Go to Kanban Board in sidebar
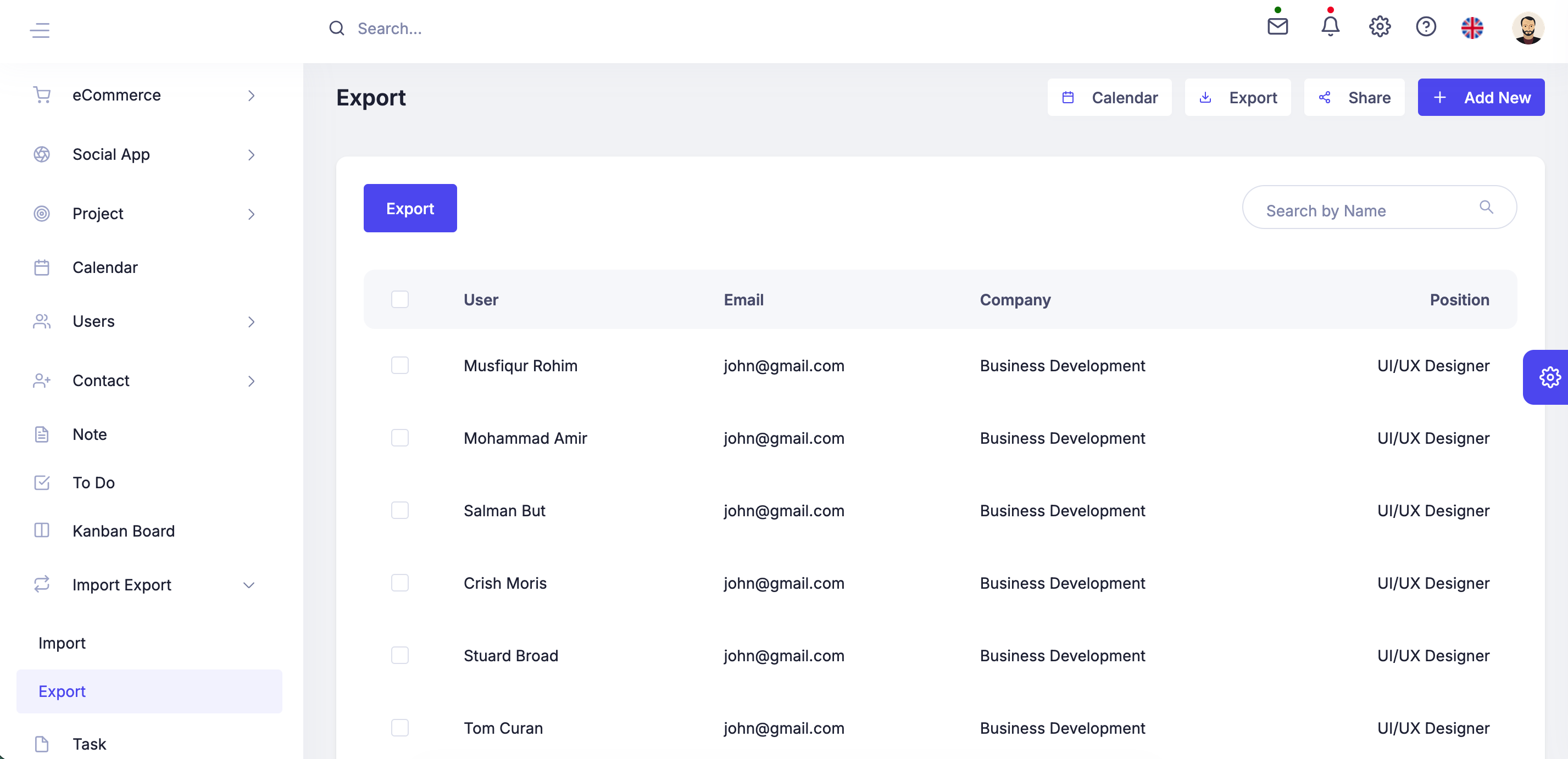Screen dimensions: 1568x759 pyautogui.click(x=124, y=531)
